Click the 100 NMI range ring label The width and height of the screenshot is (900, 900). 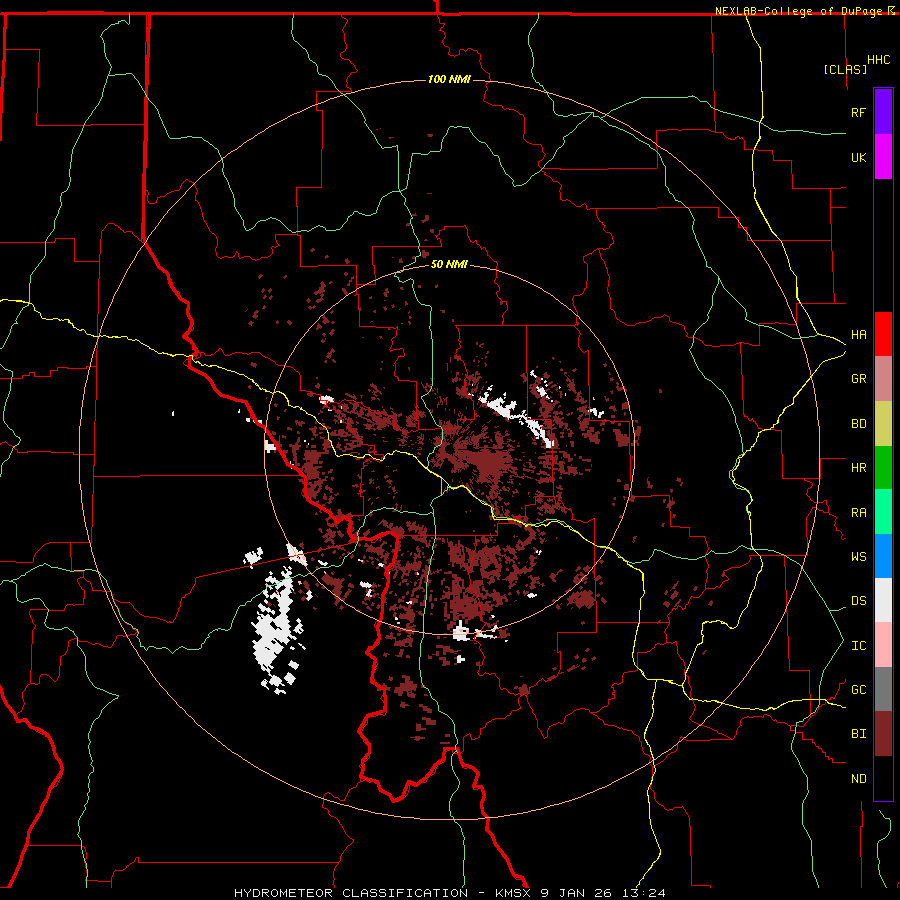449,79
